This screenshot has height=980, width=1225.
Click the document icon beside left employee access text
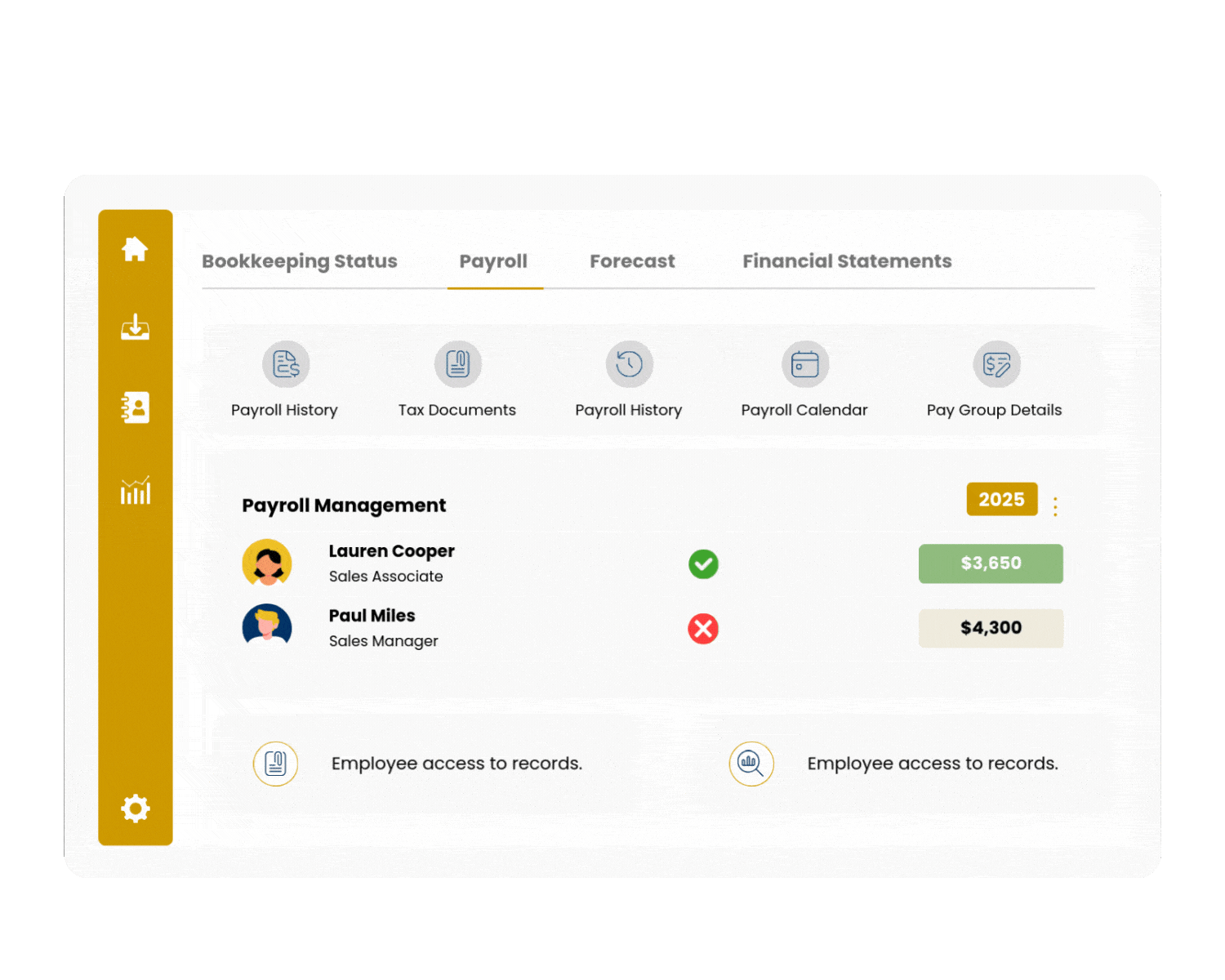click(x=276, y=764)
